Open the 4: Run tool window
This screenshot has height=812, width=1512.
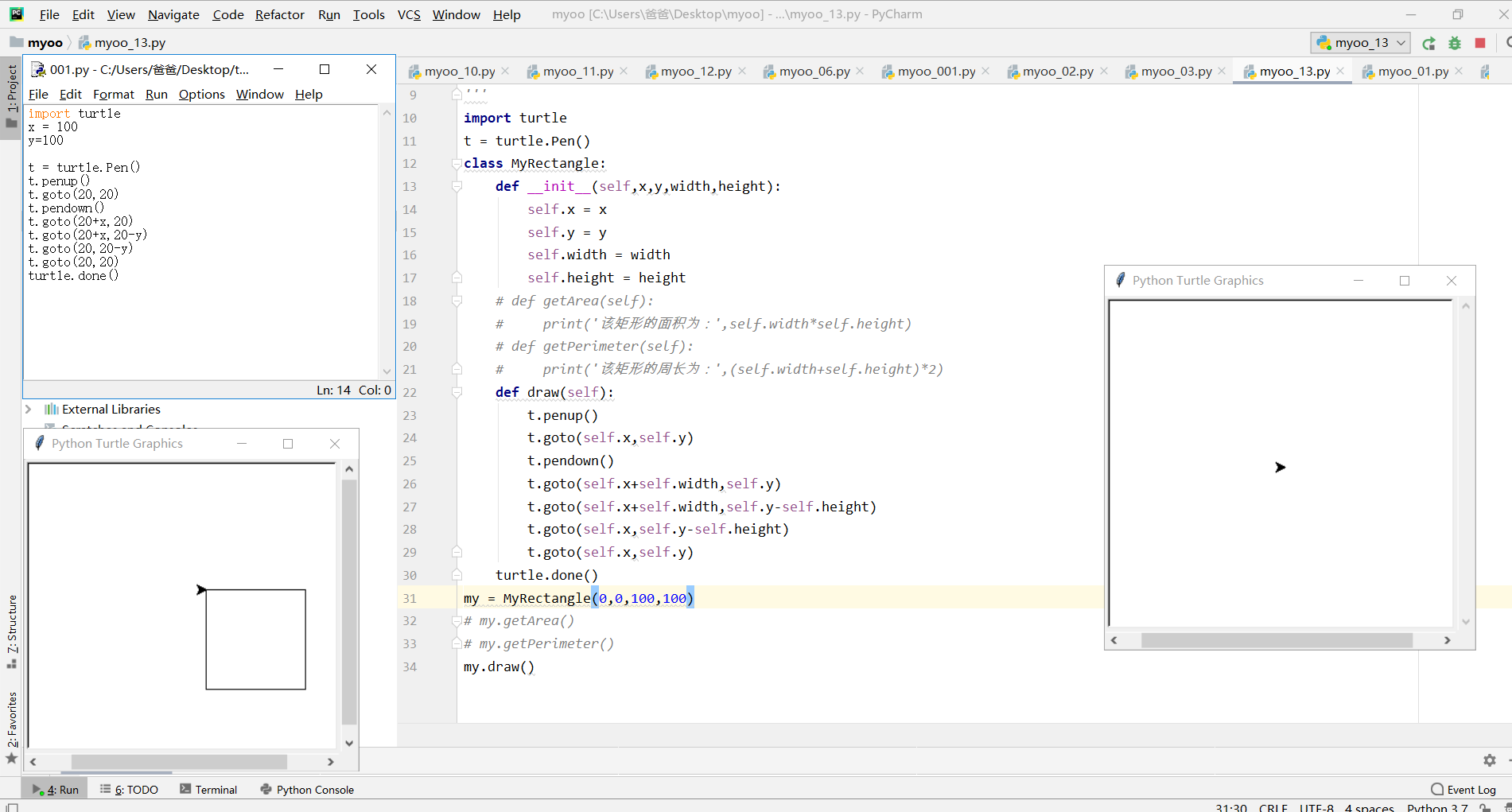coord(56,790)
